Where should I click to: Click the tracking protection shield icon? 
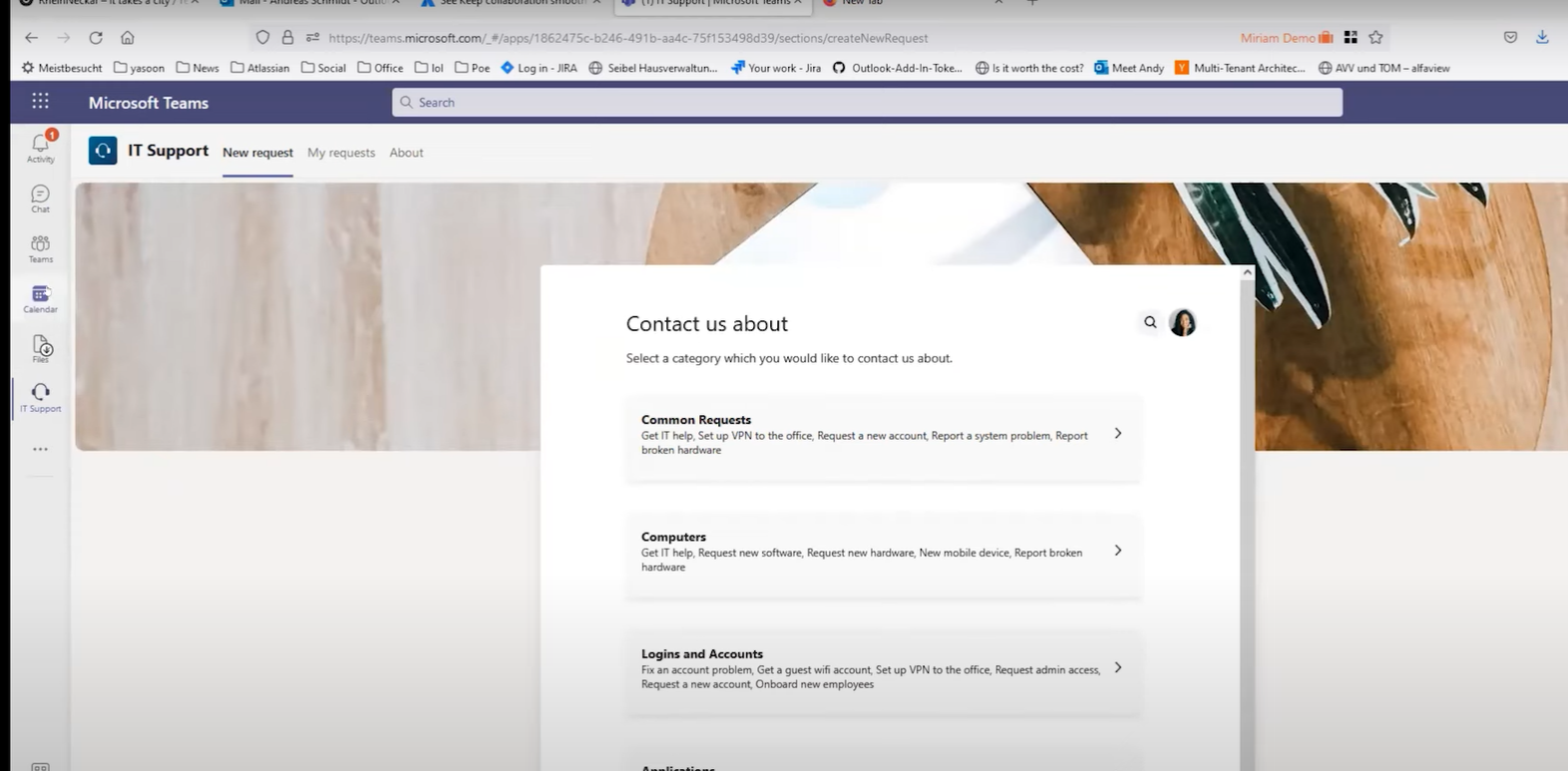262,38
